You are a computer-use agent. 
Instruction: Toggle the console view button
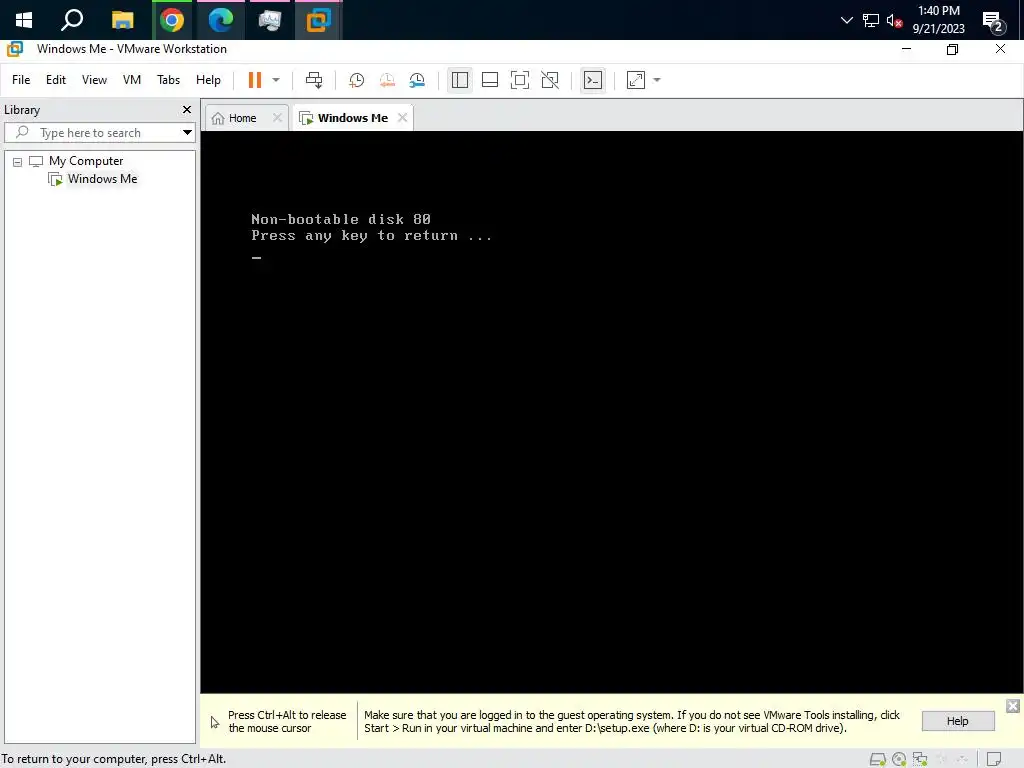(x=593, y=80)
